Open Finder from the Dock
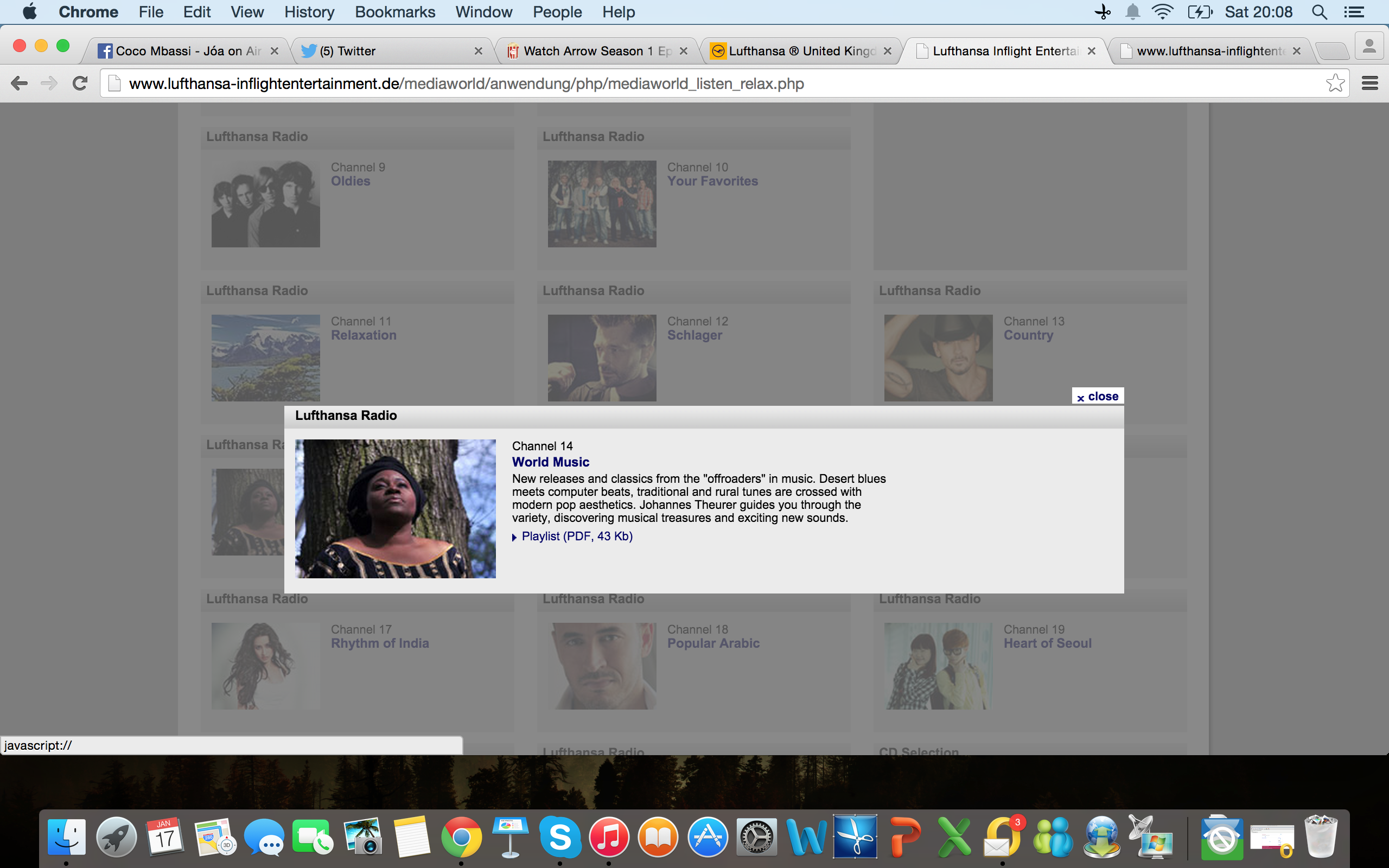This screenshot has height=868, width=1389. pos(66,837)
